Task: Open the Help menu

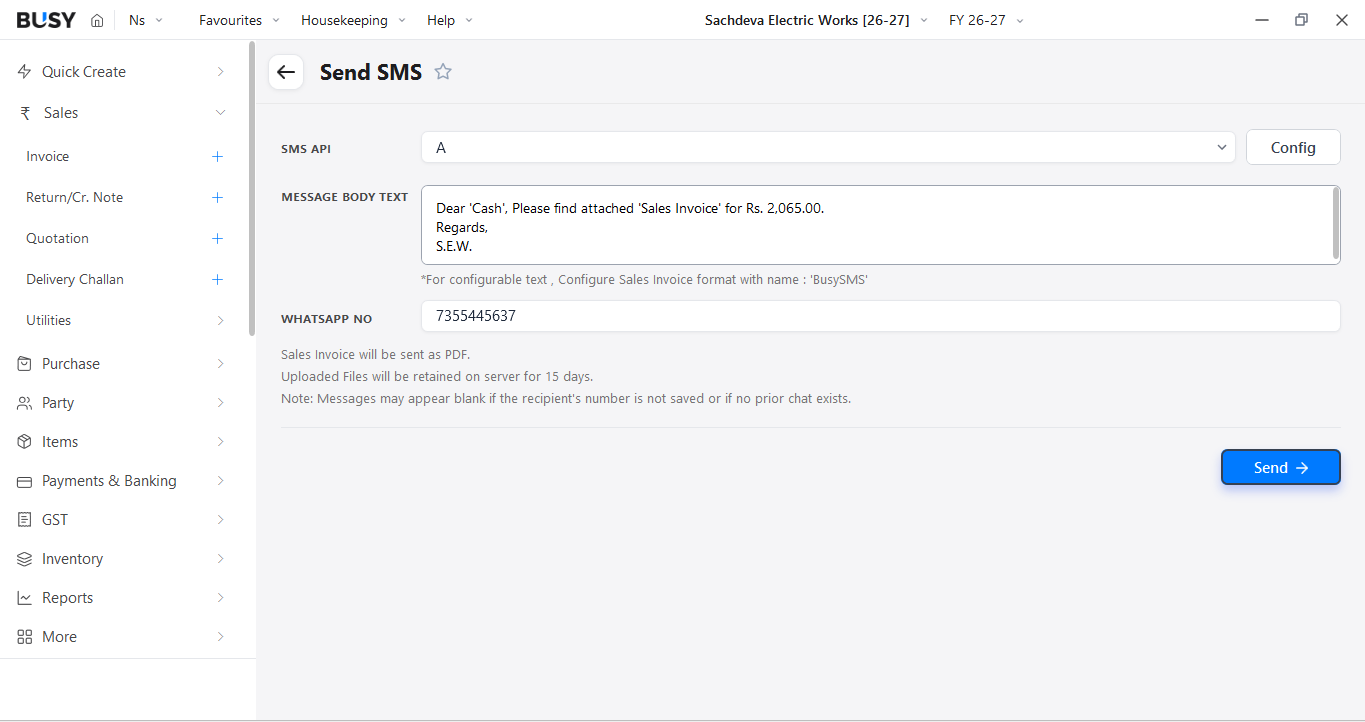Action: pyautogui.click(x=450, y=20)
